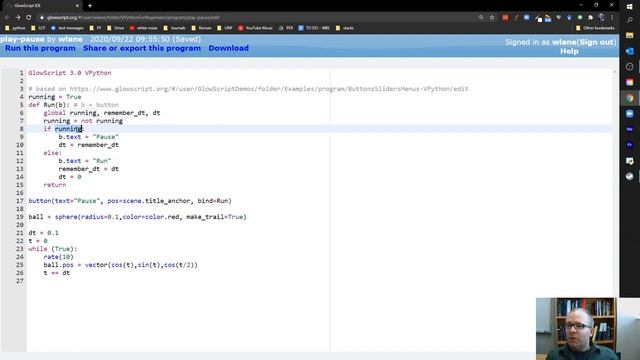Open Outlook from the taskbar
The image size is (640, 360).
[629, 51]
